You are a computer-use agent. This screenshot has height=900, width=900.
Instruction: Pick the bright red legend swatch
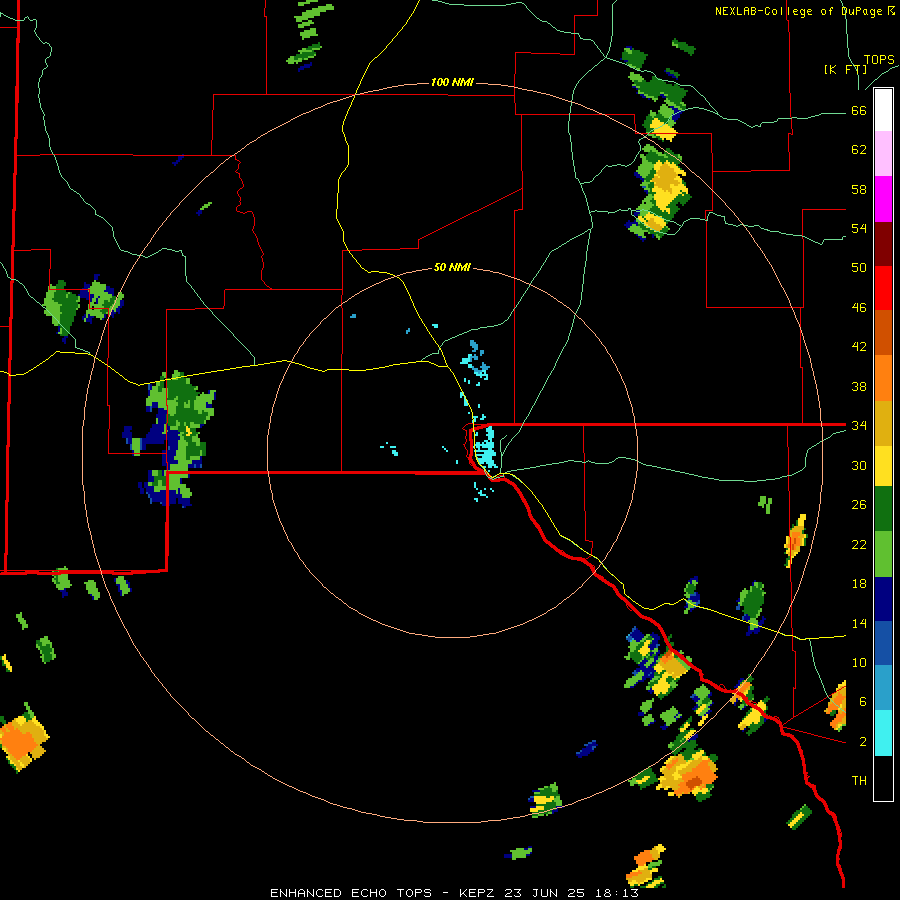point(883,288)
